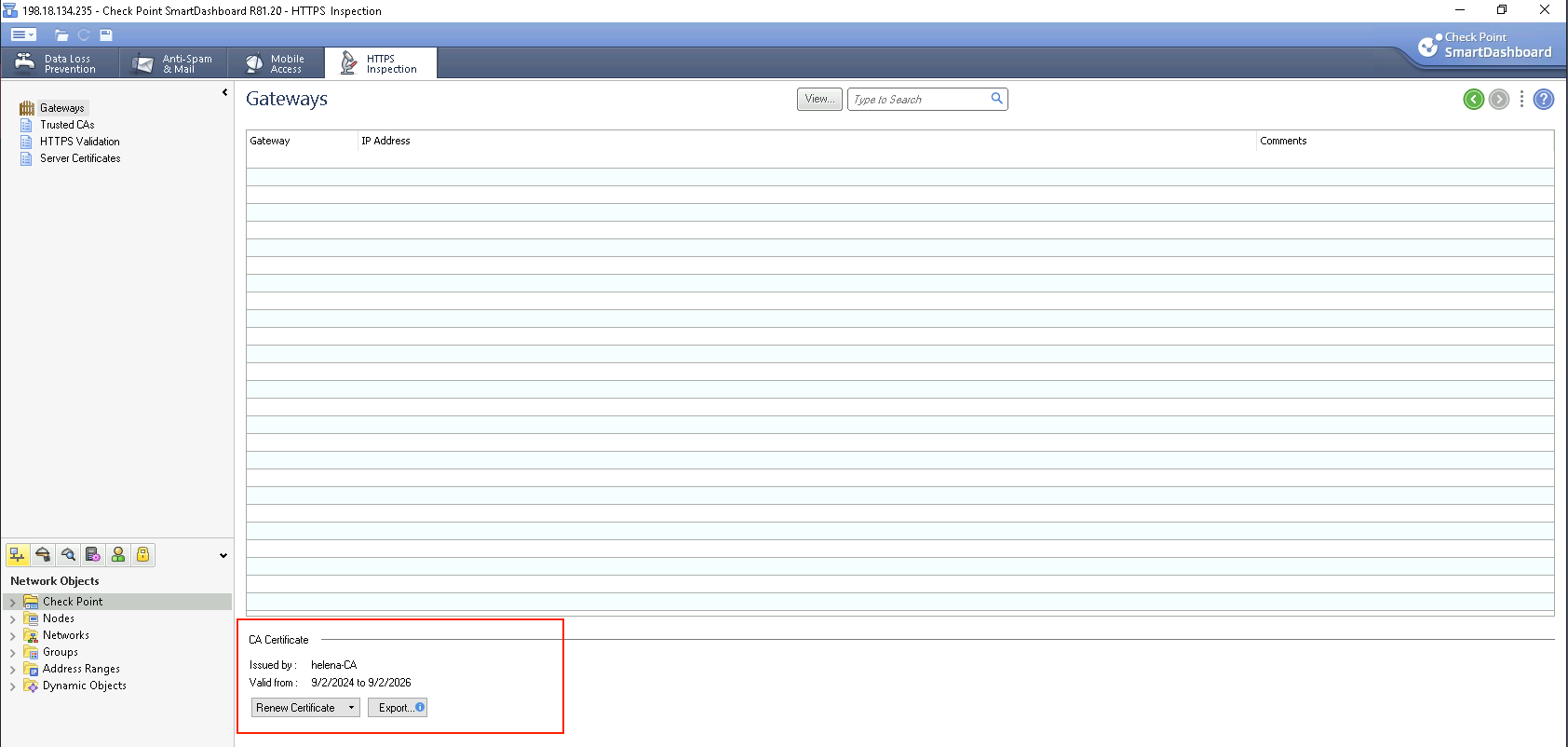
Task: Expand the Networks tree node
Action: tap(12, 636)
